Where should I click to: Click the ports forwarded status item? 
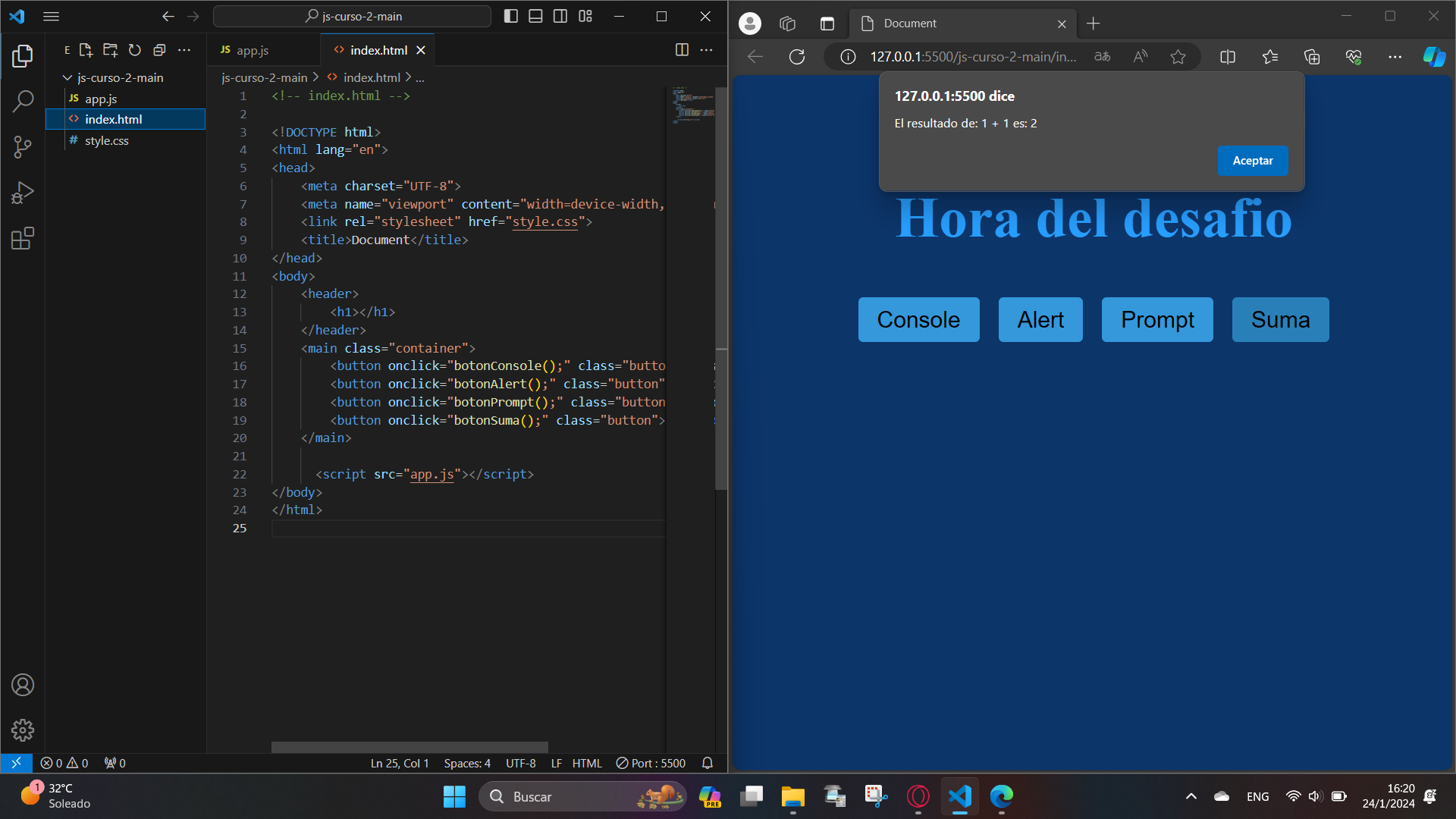[x=115, y=763]
